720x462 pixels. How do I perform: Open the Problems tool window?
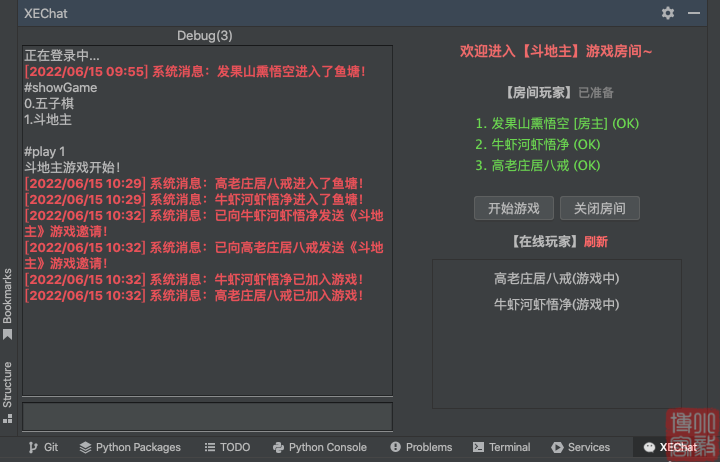point(421,447)
